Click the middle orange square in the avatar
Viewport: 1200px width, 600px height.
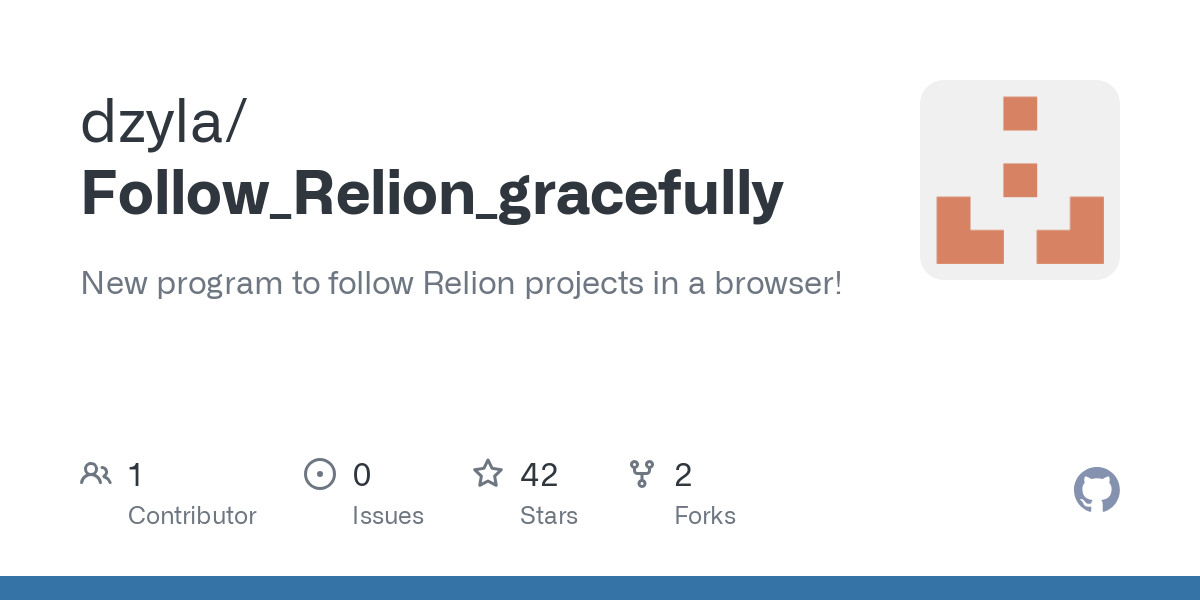point(1020,180)
